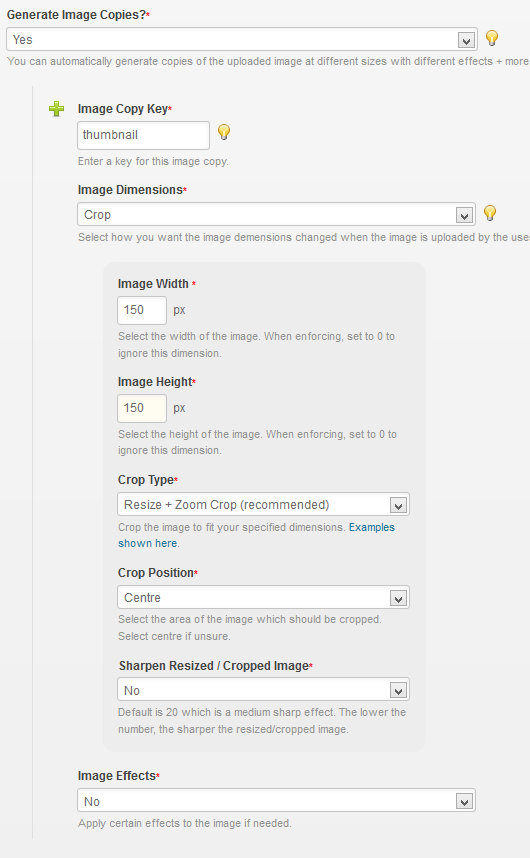Click lightbulb hint next to thumbnail key field
Screen dimensions: 530x858
pyautogui.click(x=224, y=132)
